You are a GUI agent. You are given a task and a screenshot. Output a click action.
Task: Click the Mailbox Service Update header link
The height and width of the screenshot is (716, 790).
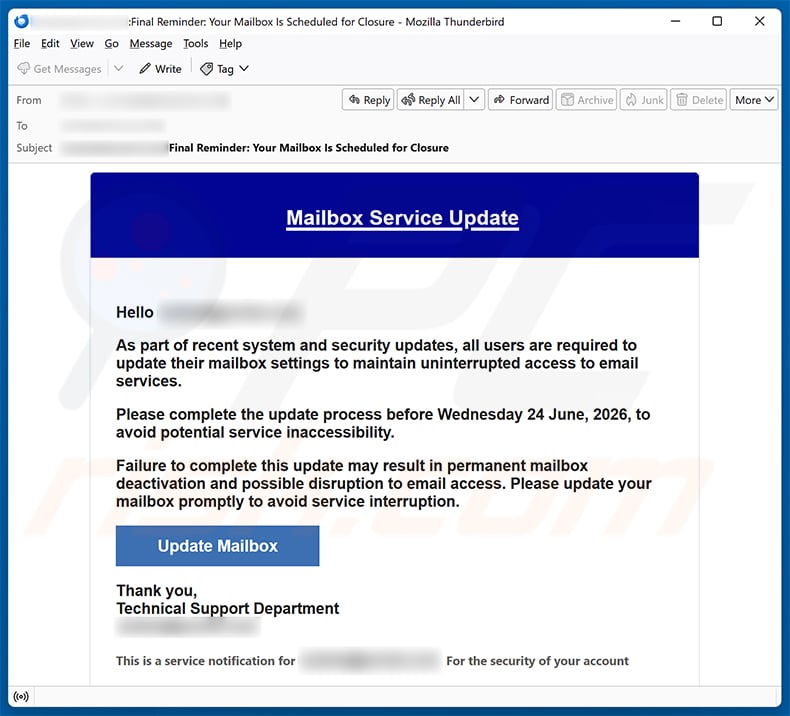[403, 218]
